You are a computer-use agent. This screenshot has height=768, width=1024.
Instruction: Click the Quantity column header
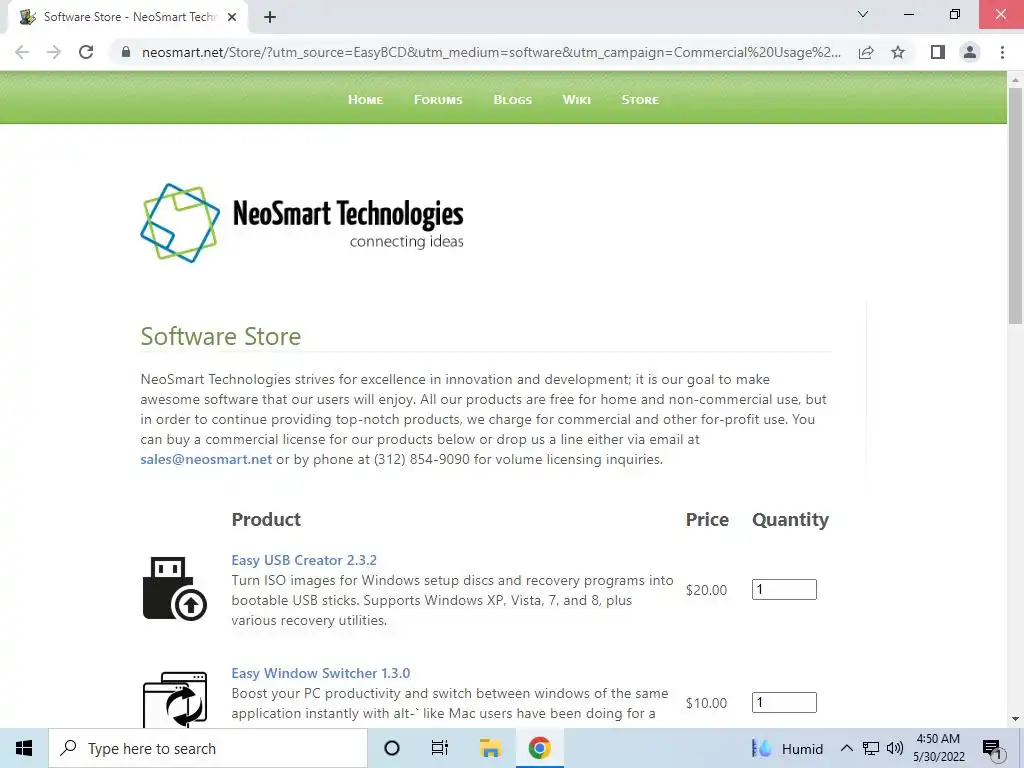790,520
